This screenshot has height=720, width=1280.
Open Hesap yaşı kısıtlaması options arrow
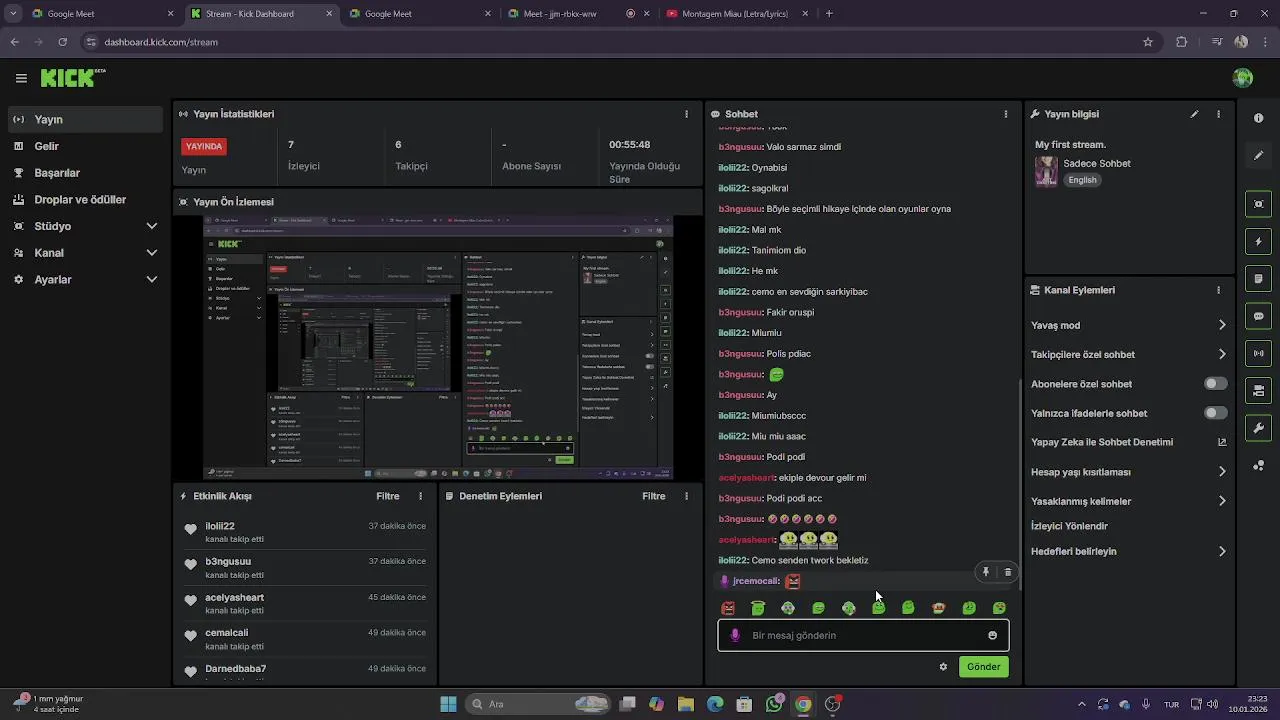tap(1222, 472)
